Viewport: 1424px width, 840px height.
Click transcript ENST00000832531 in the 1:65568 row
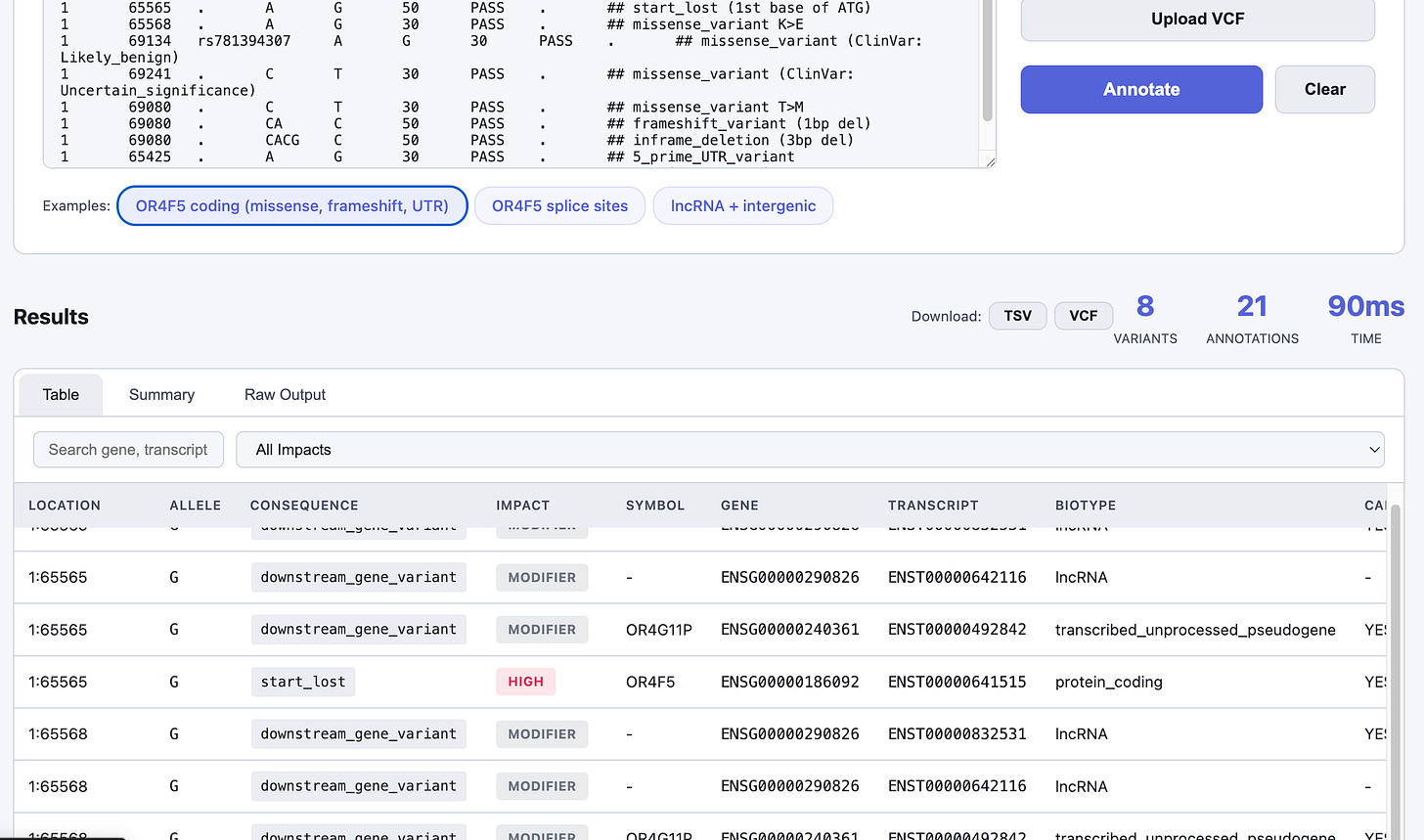point(957,734)
